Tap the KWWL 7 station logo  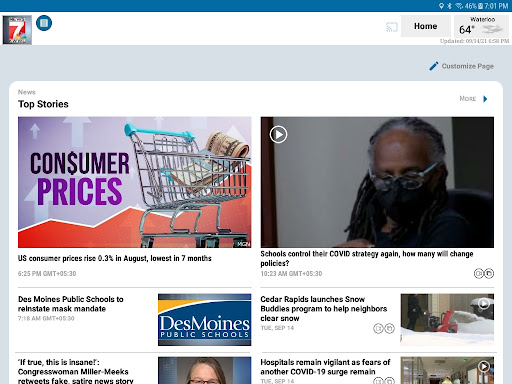pyautogui.click(x=17, y=30)
